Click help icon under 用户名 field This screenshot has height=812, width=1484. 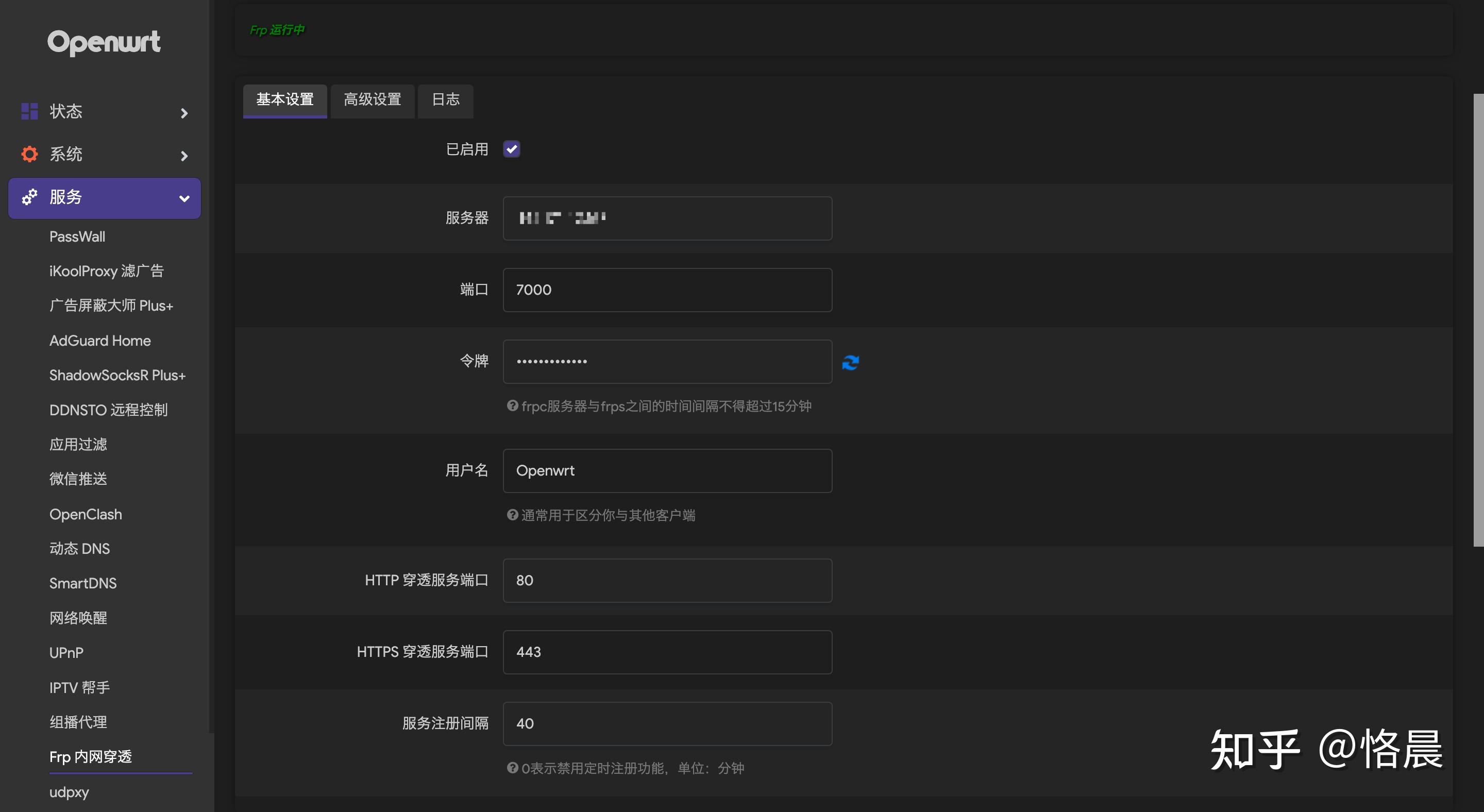tap(512, 514)
